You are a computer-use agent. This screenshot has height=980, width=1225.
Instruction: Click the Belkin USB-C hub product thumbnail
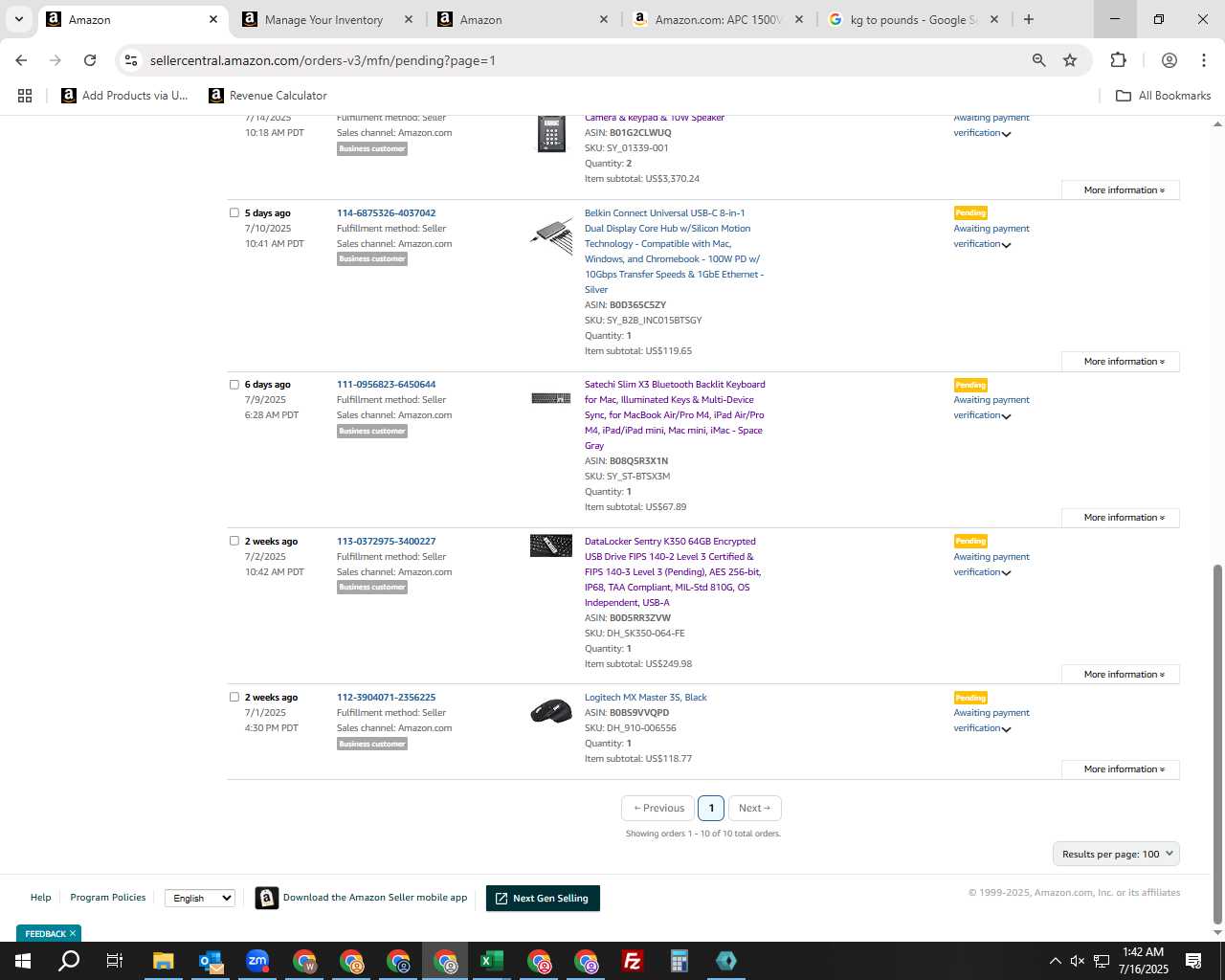pos(550,235)
